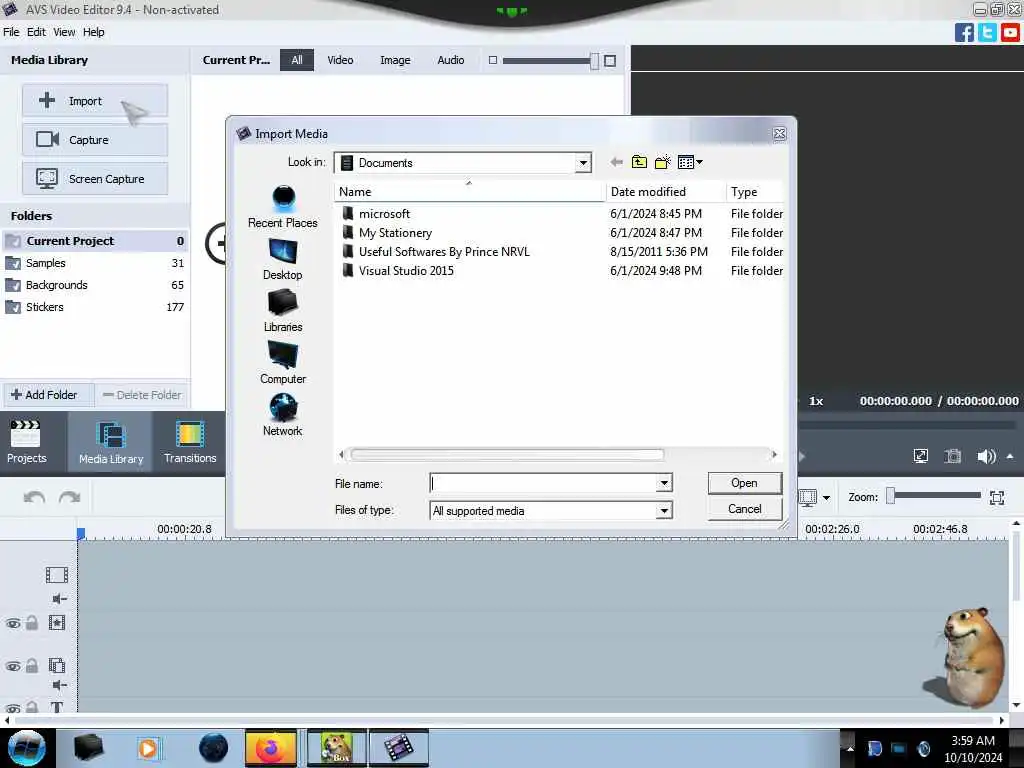Show All media filter tab
This screenshot has height=768, width=1024.
point(297,60)
